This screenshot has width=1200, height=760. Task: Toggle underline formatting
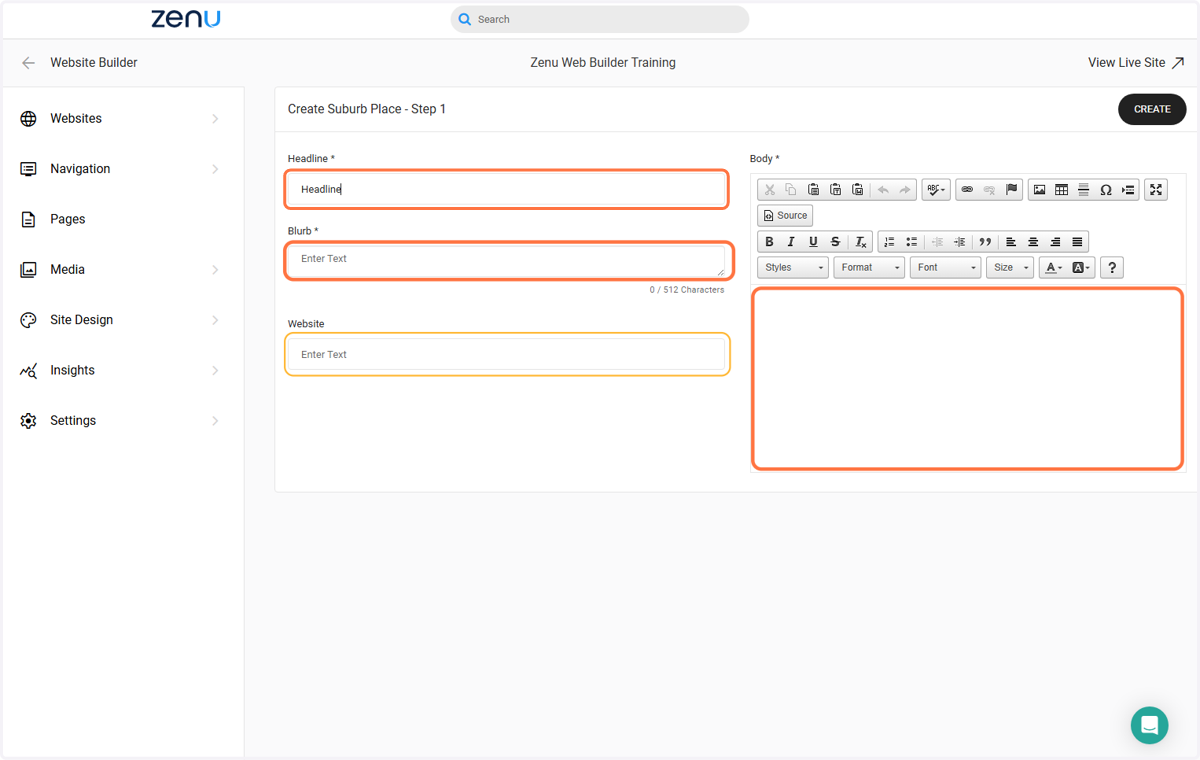(813, 242)
